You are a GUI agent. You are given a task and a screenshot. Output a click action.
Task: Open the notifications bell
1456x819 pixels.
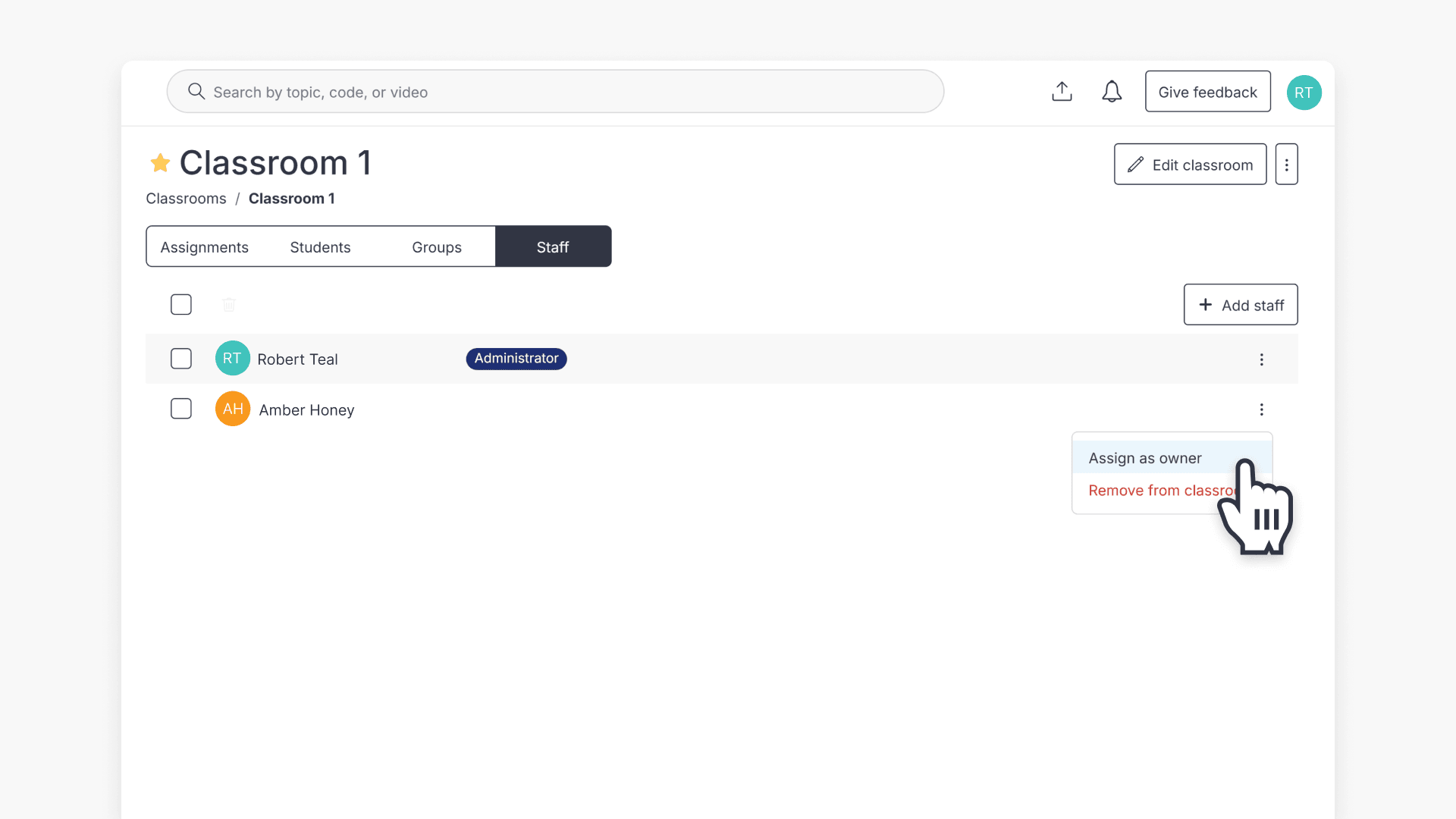tap(1112, 91)
